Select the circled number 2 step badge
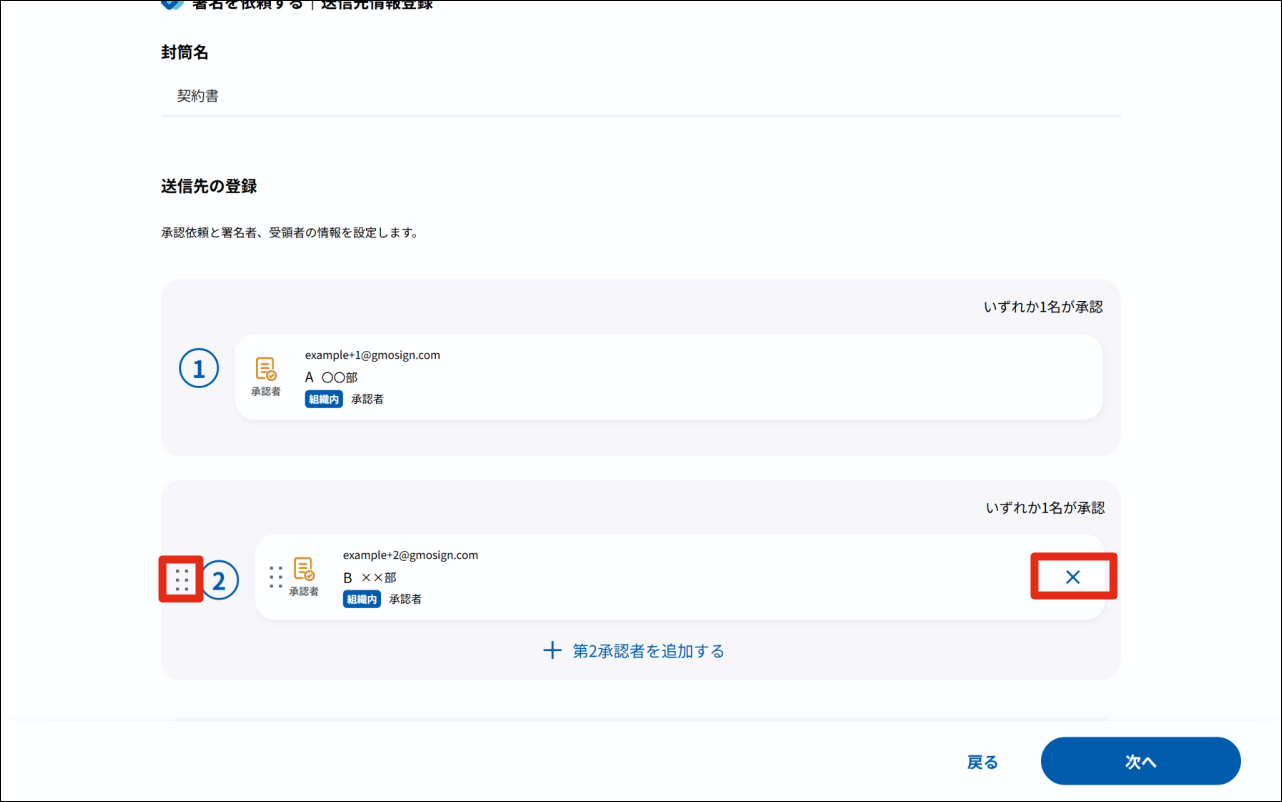1282x802 pixels. 220,579
